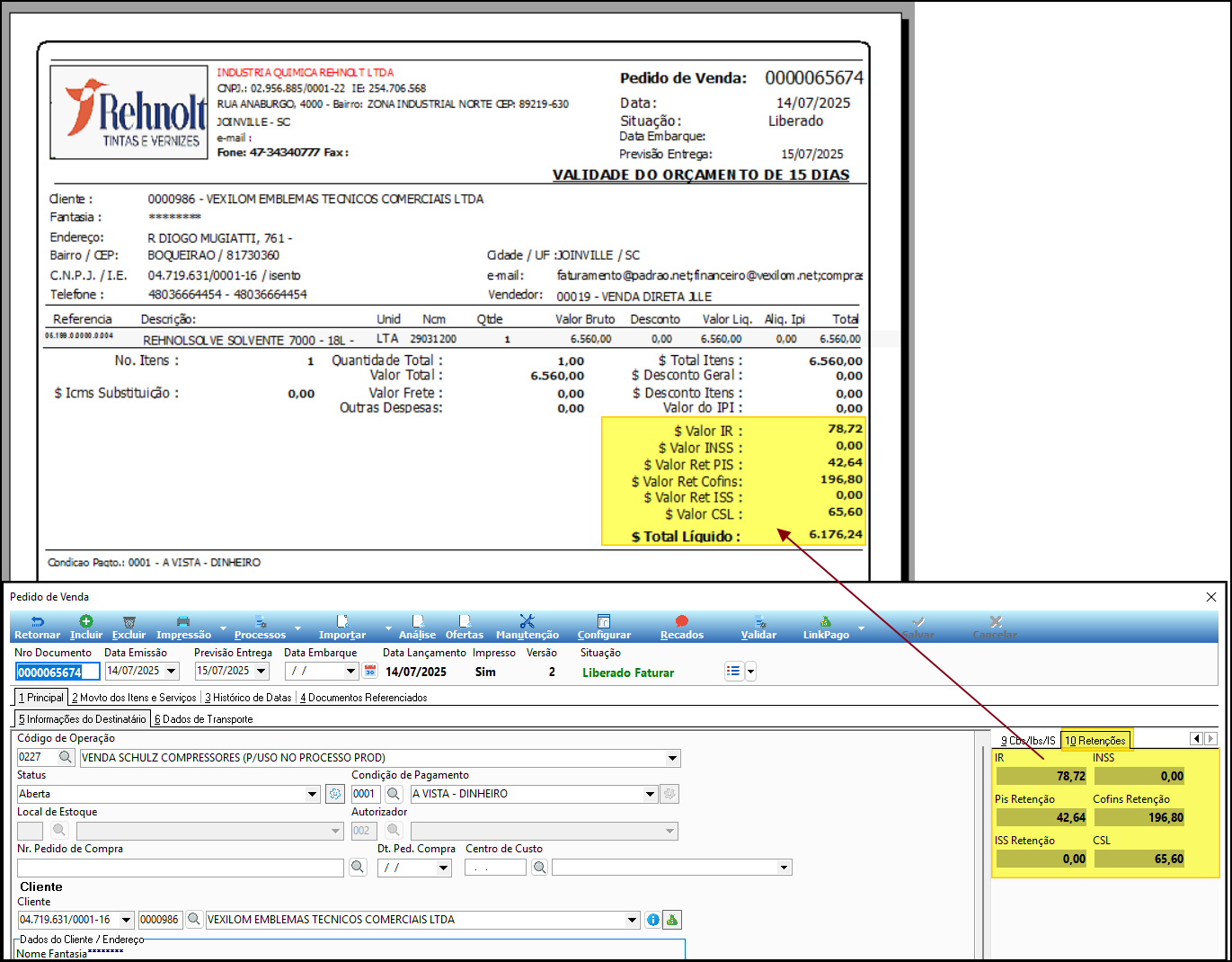Click the Cliente code field 0000986
1232x962 pixels.
tap(160, 920)
